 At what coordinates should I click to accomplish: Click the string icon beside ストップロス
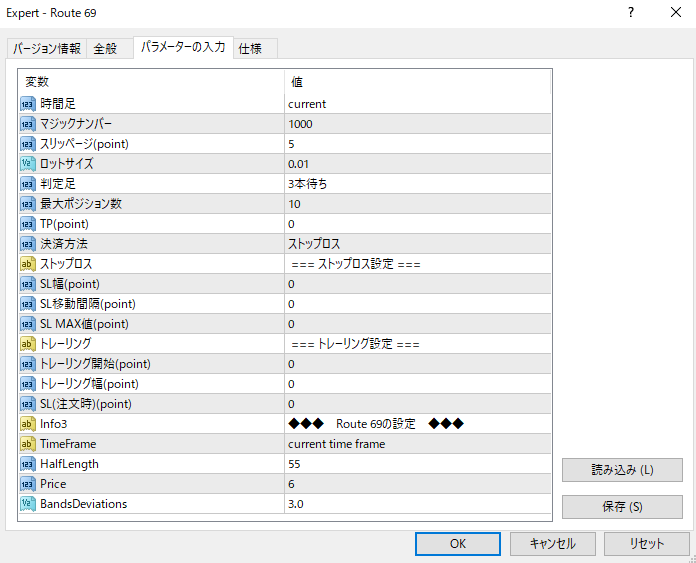point(28,264)
